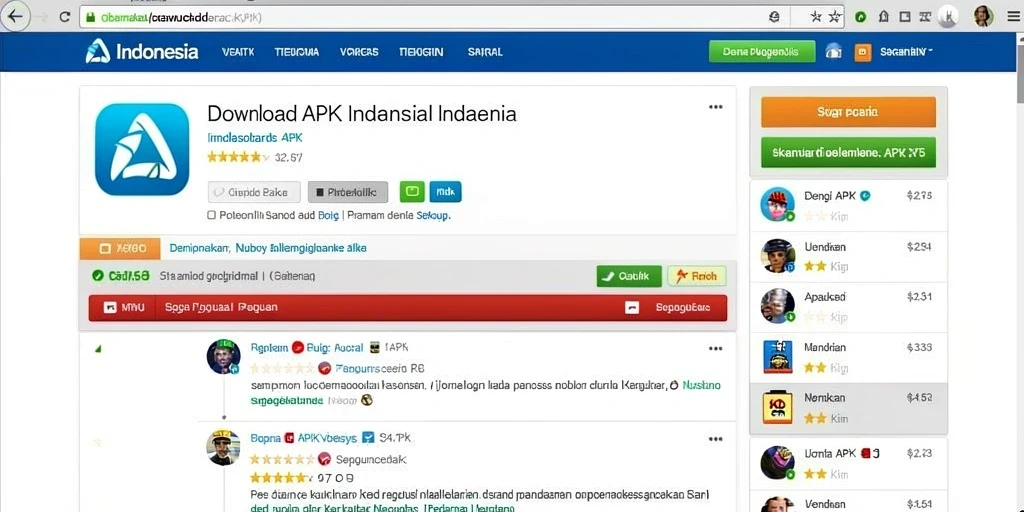Click the Indonesia site logo

pos(142,52)
